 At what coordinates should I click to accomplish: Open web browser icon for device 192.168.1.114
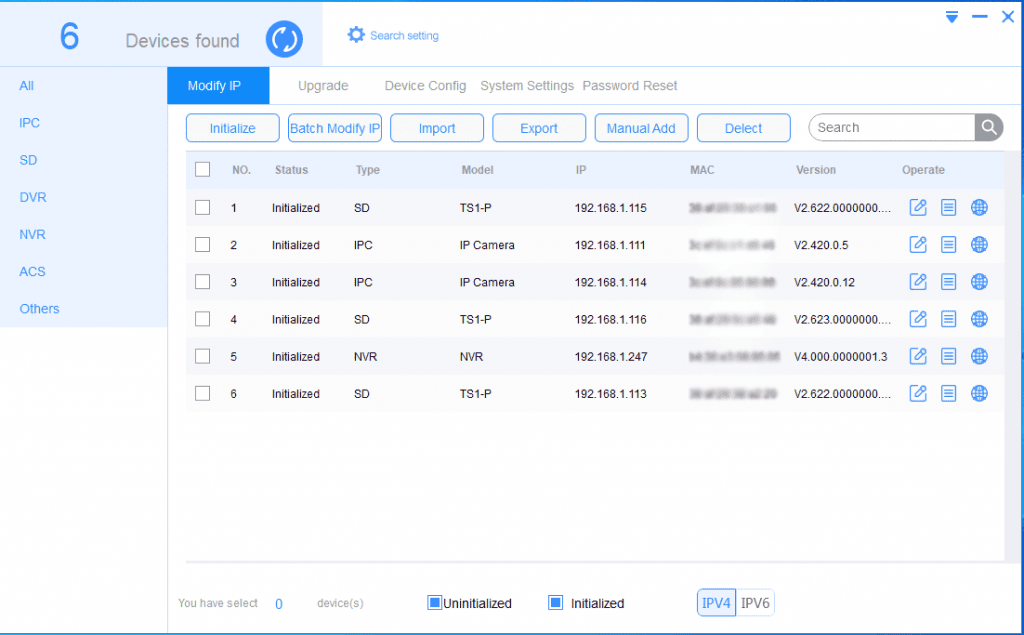coord(980,282)
